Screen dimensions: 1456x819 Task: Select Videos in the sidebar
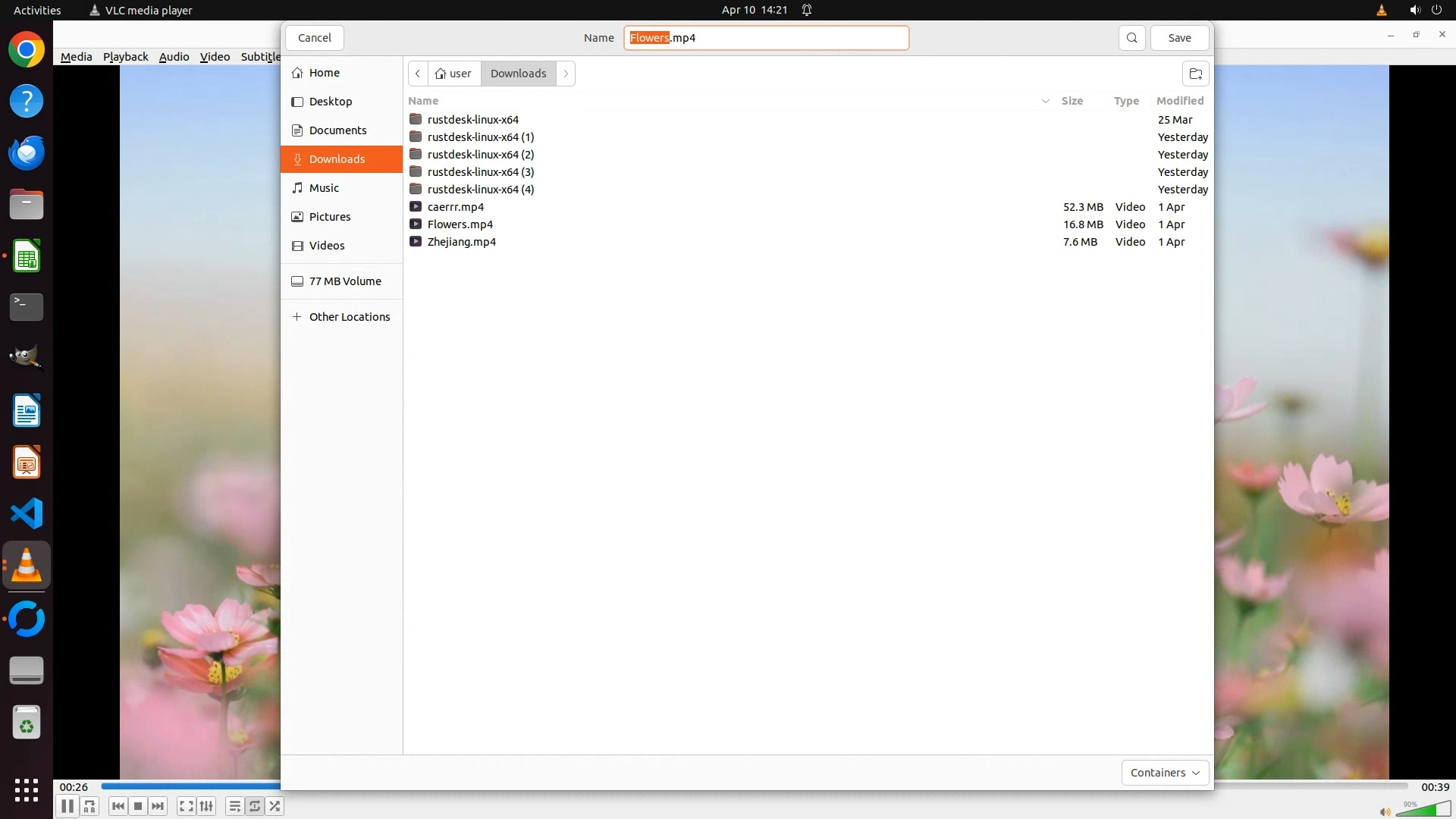pos(327,246)
